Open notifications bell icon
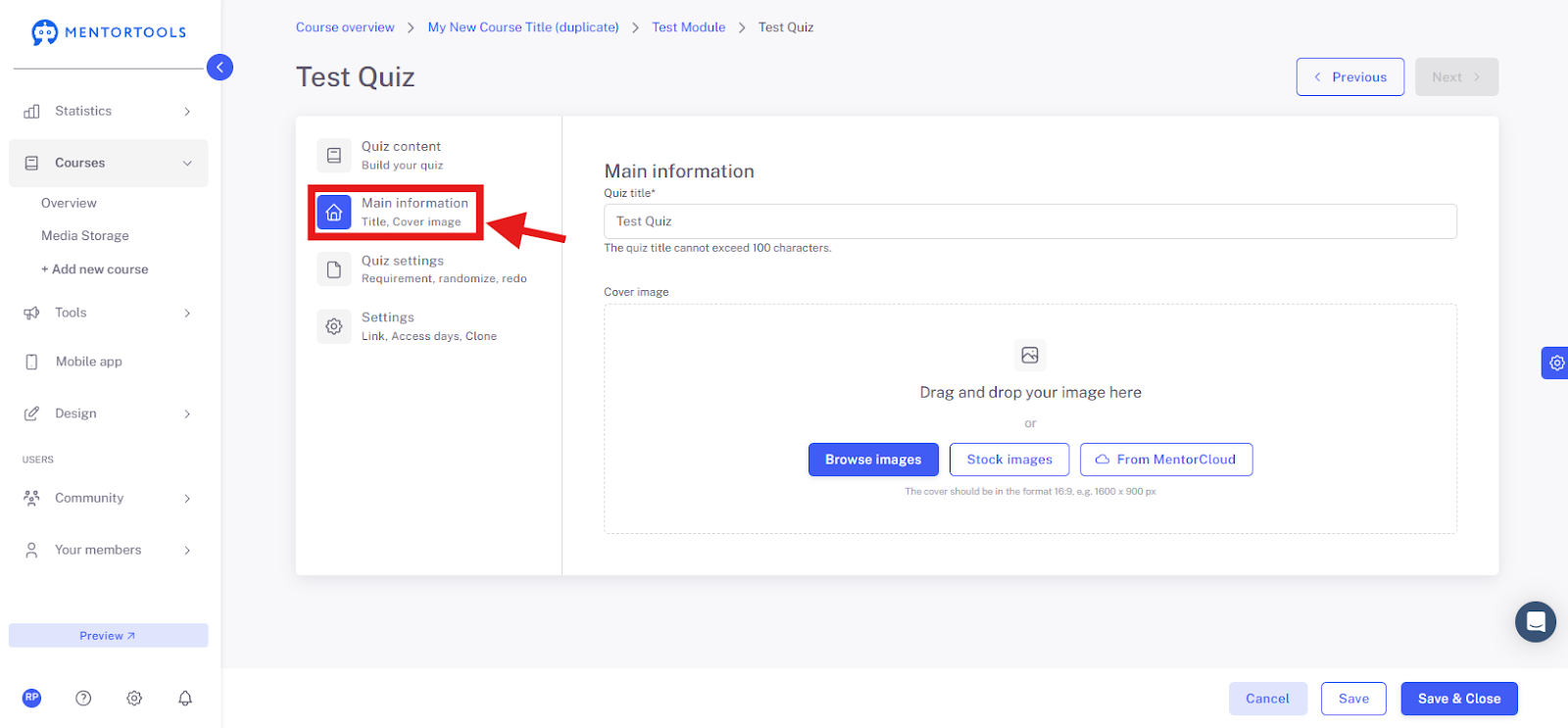The width and height of the screenshot is (1568, 728). pos(185,699)
